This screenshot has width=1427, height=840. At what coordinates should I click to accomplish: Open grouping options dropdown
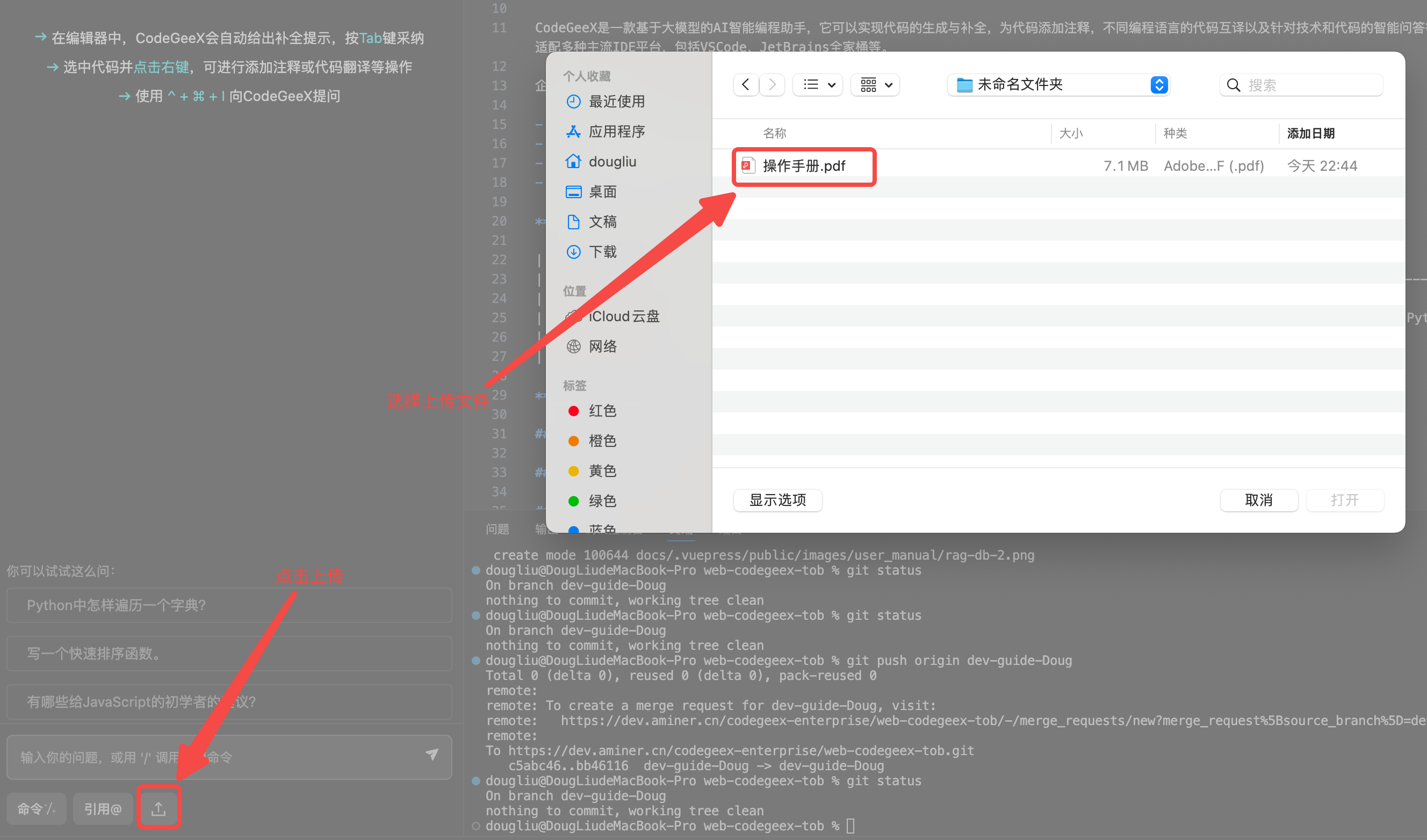tap(875, 85)
